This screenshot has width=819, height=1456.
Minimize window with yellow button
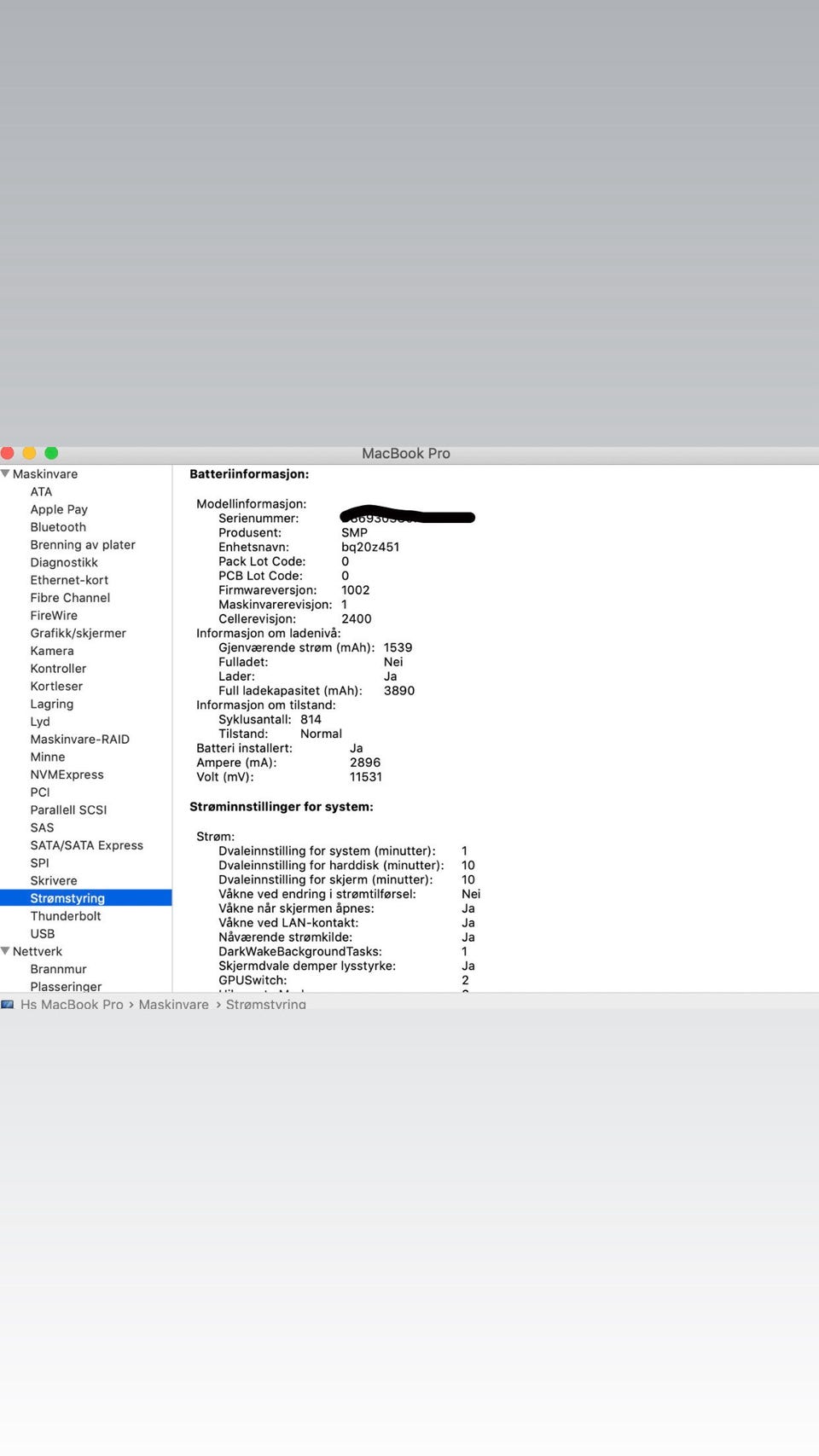(x=29, y=453)
